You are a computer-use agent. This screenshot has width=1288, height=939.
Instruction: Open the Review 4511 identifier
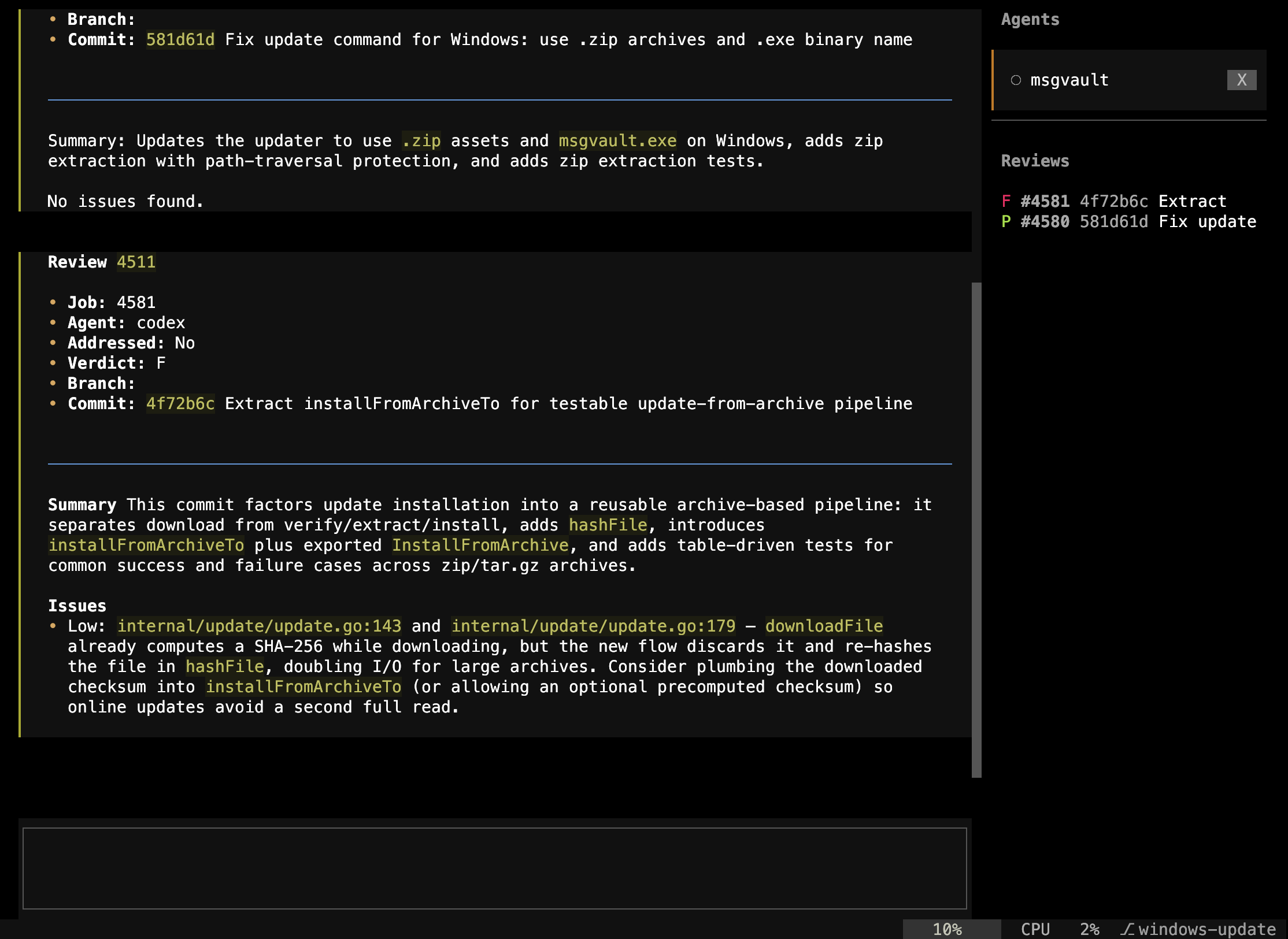[136, 262]
